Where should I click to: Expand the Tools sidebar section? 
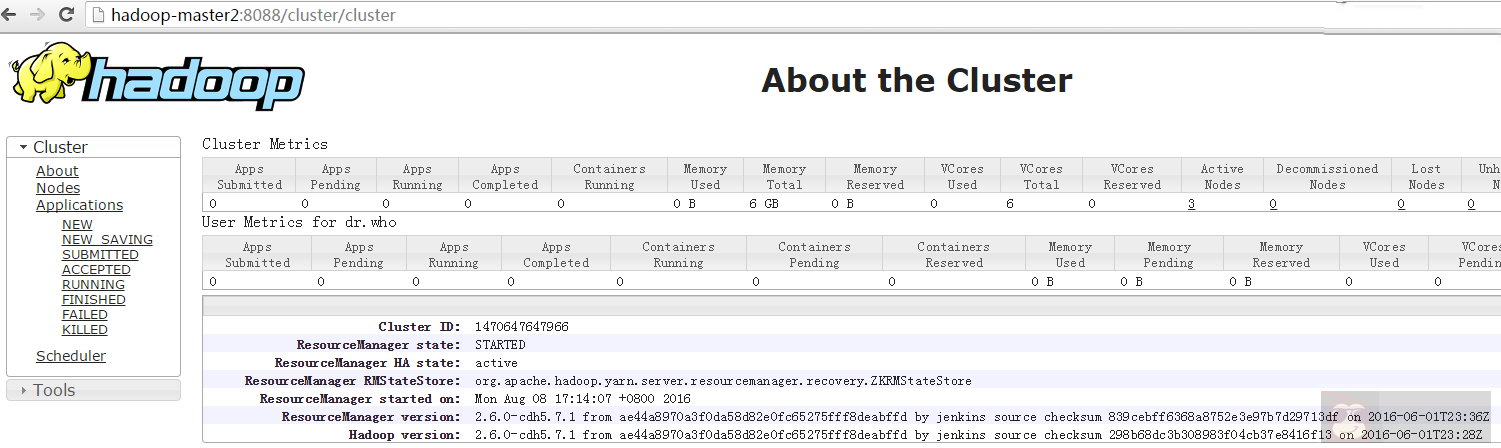tap(94, 390)
